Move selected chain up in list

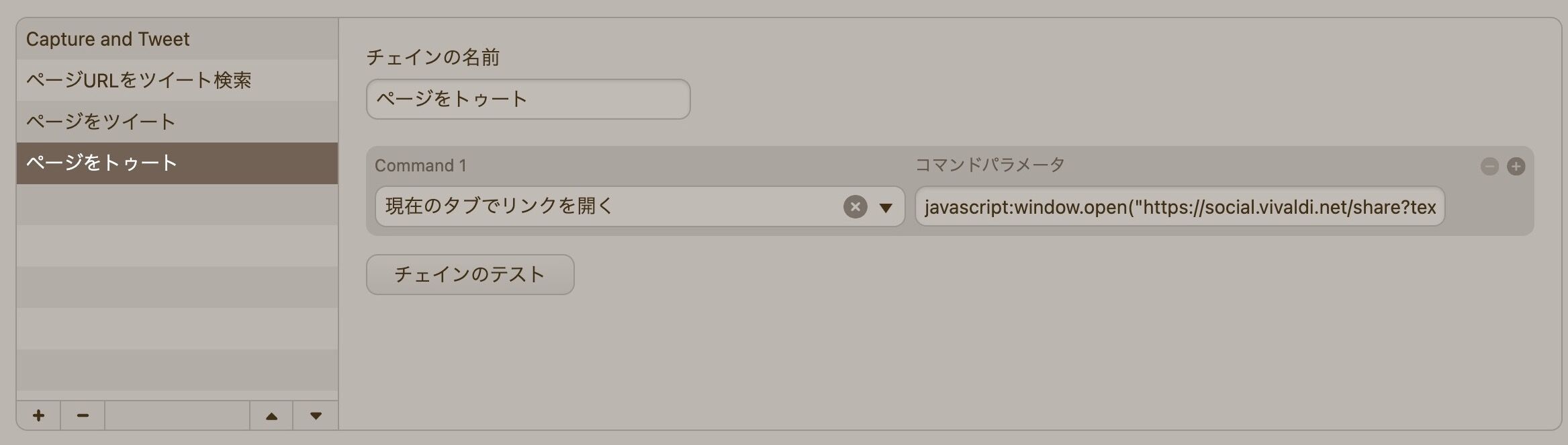pos(271,415)
